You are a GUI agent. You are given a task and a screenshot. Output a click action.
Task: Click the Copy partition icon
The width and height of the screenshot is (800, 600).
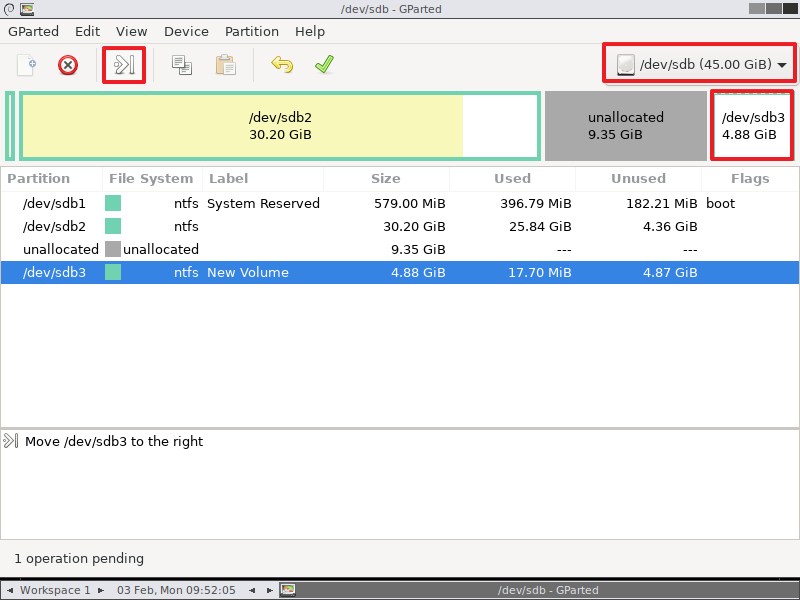[182, 64]
